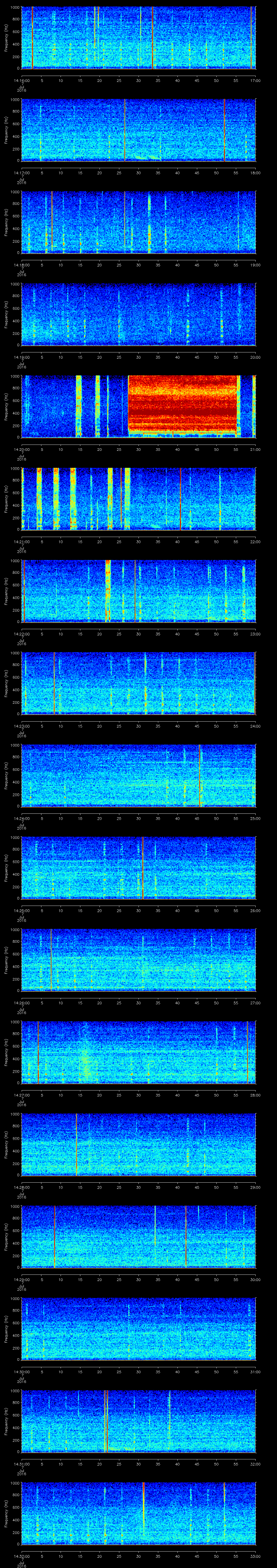
Task: Click the spectrogram panel starting at 14:29:00
Action: (138, 1237)
